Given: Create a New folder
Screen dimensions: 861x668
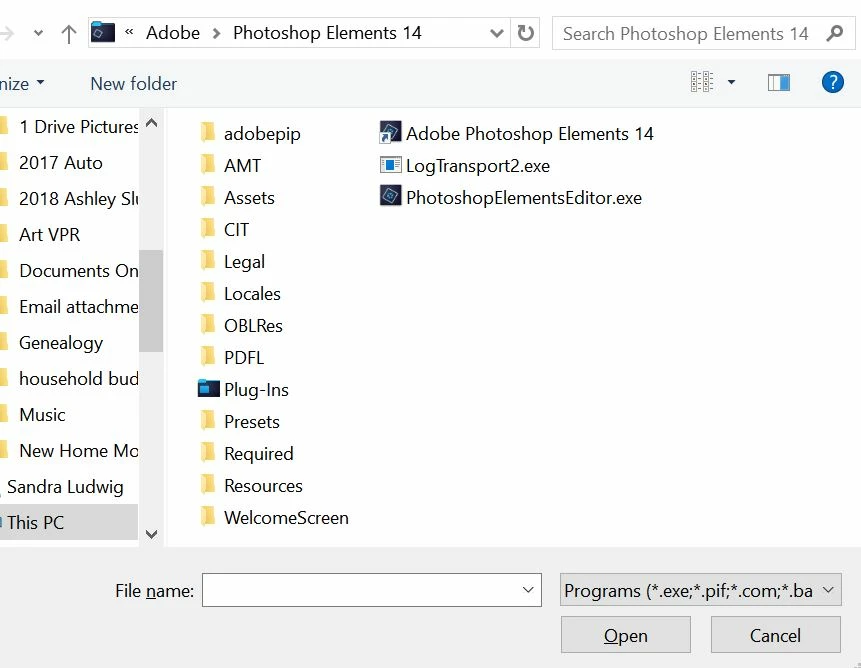Looking at the screenshot, I should 133,83.
